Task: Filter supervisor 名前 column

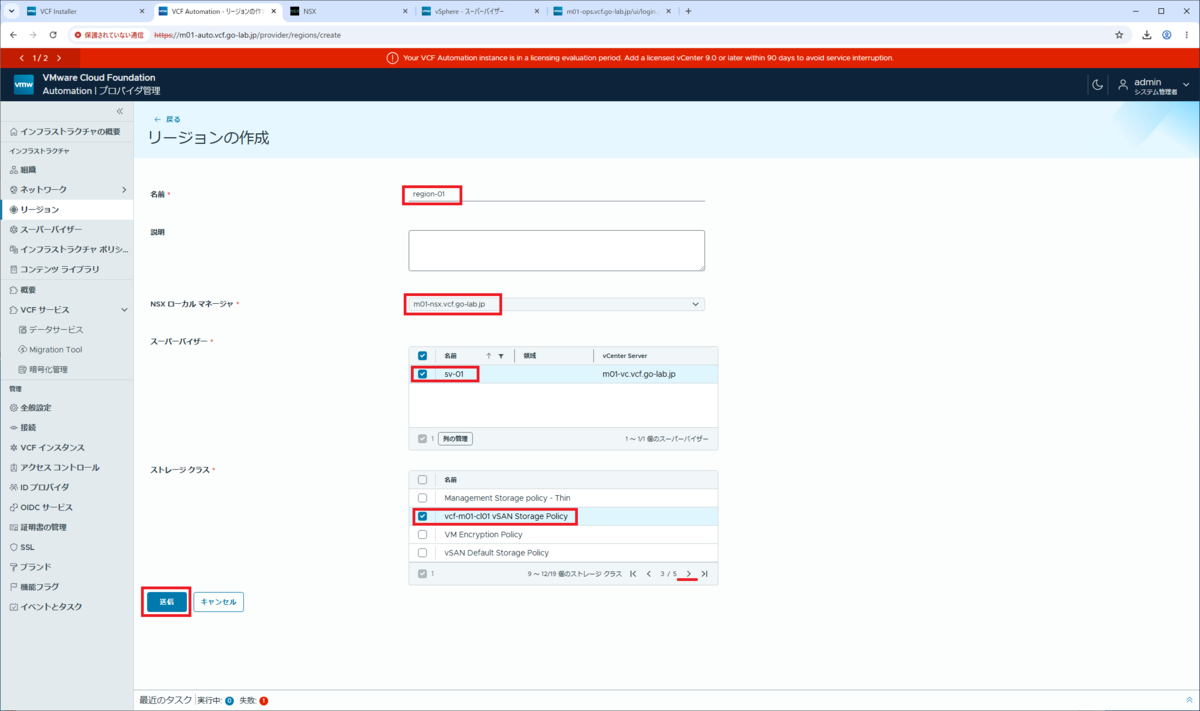Action: [x=500, y=356]
